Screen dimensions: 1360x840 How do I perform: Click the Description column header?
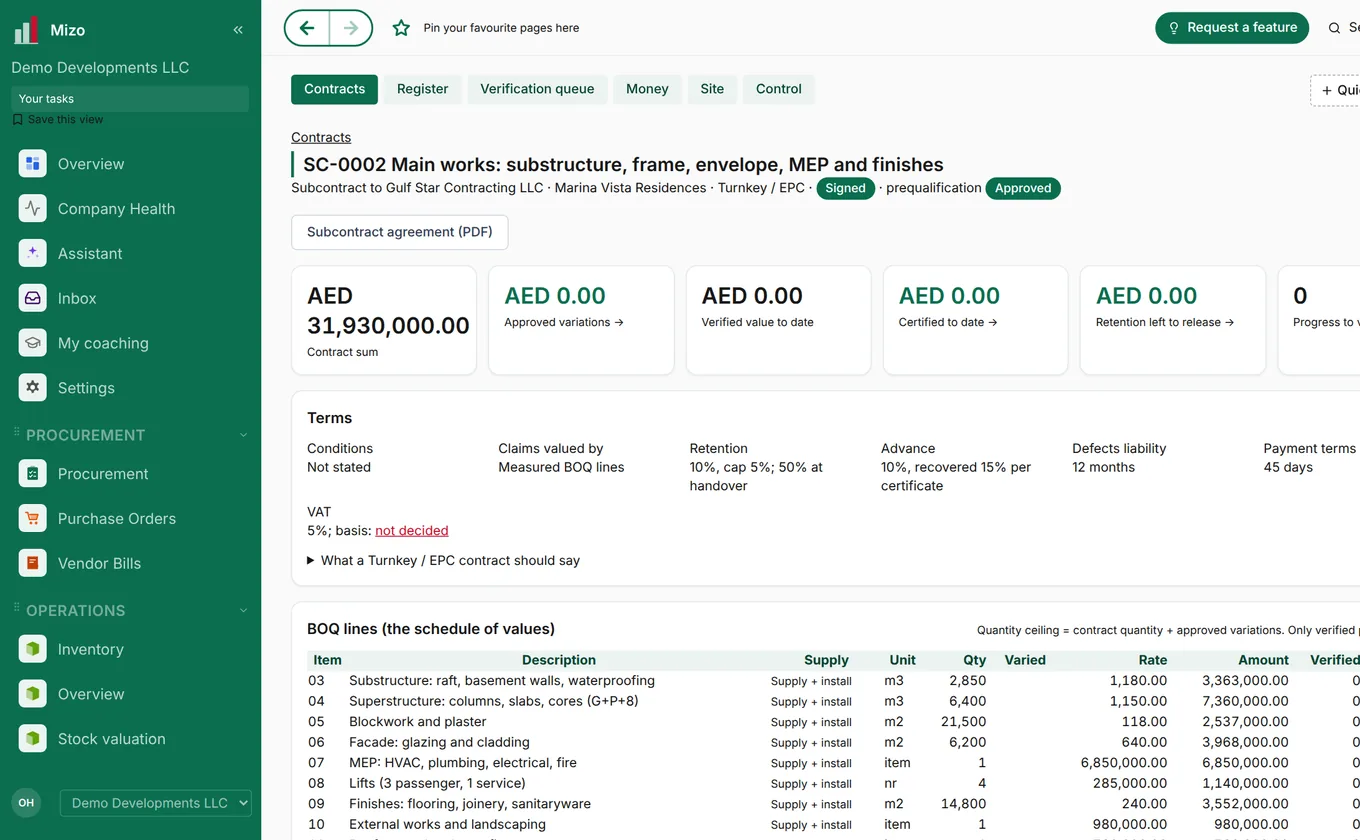559,660
